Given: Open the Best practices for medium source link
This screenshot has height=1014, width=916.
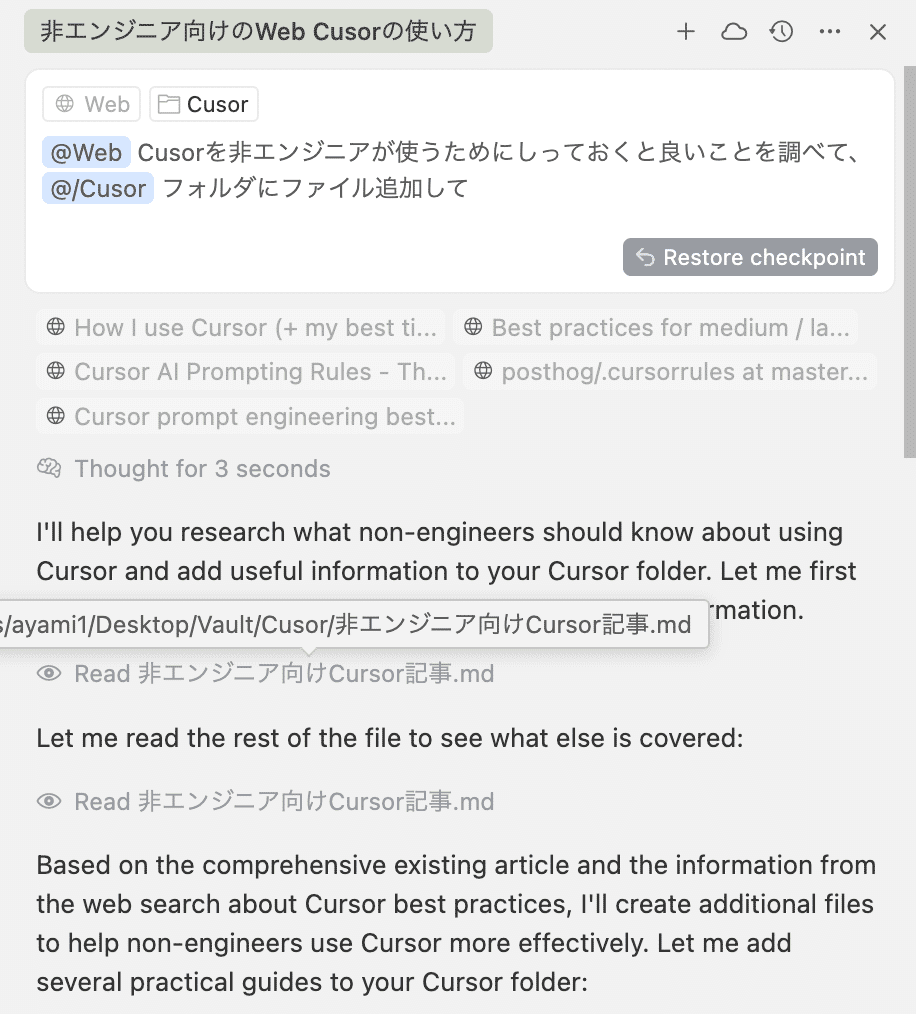Looking at the screenshot, I should tap(655, 327).
